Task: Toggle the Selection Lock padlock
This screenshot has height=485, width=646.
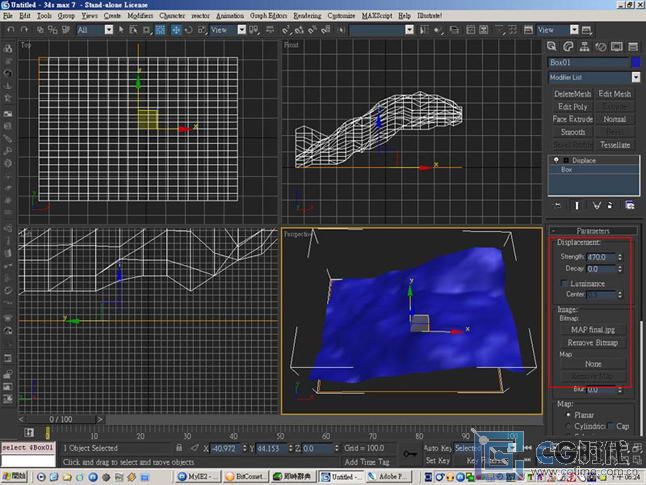Action: 179,448
